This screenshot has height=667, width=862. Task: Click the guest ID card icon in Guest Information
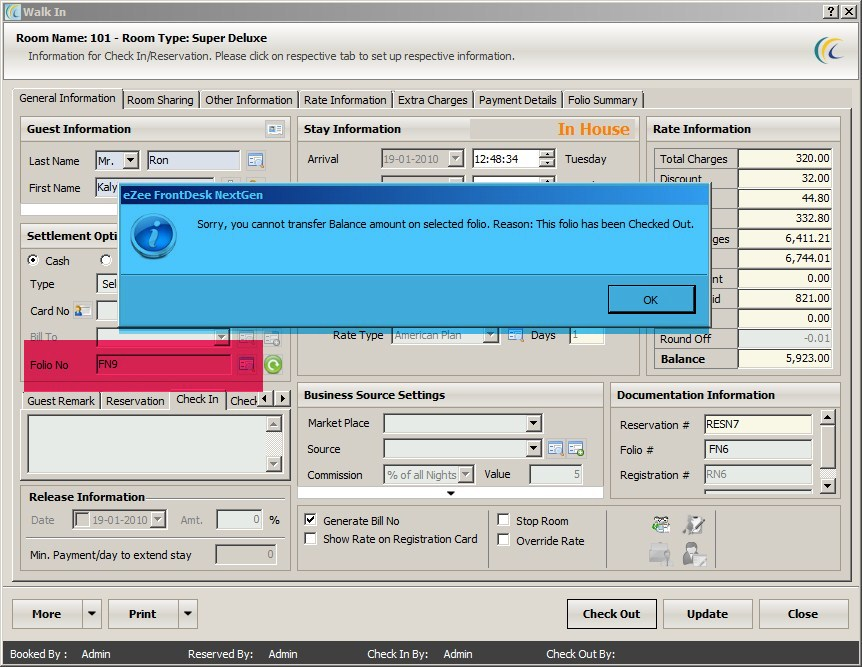275,129
